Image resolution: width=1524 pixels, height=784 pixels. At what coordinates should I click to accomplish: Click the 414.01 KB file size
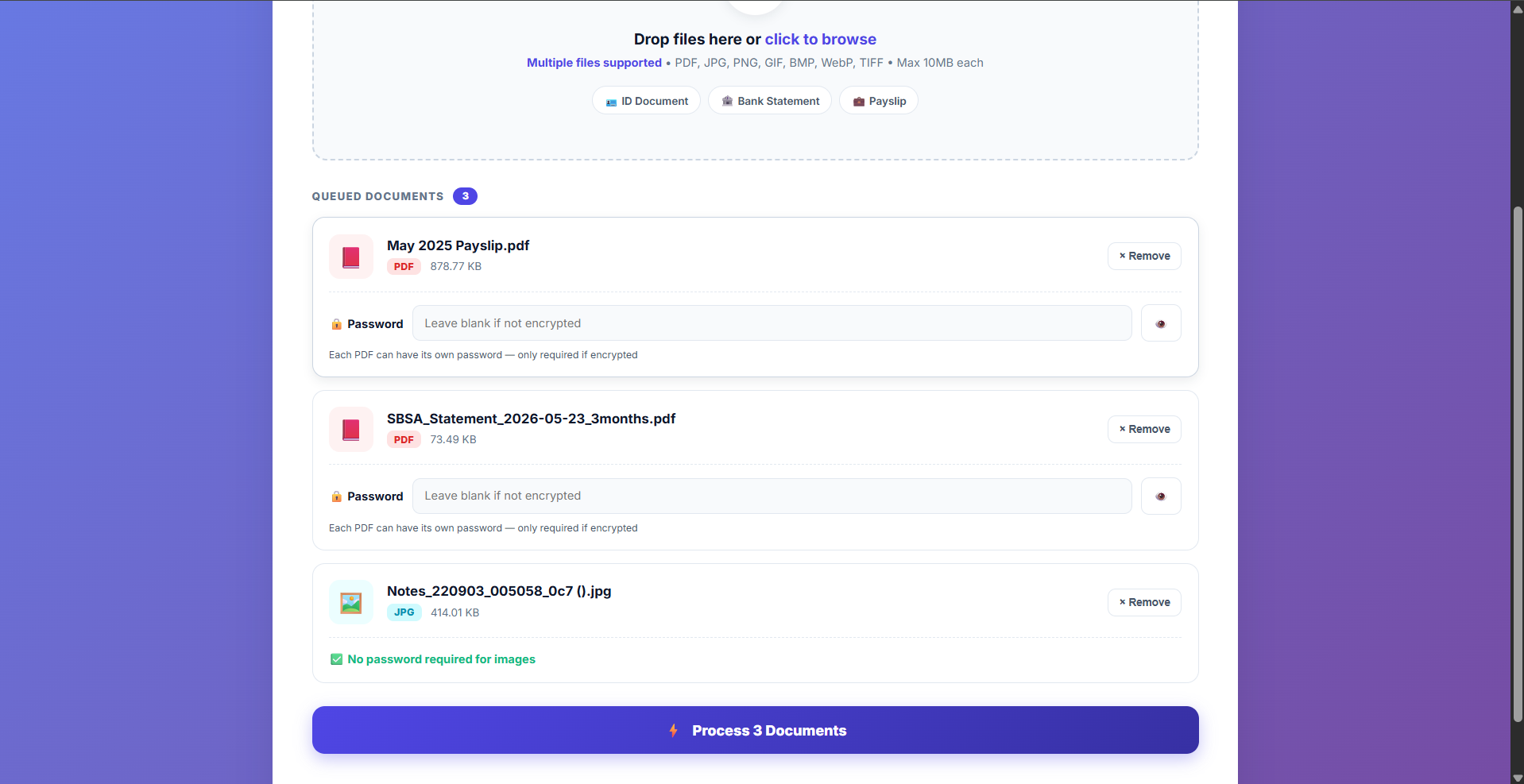point(455,612)
